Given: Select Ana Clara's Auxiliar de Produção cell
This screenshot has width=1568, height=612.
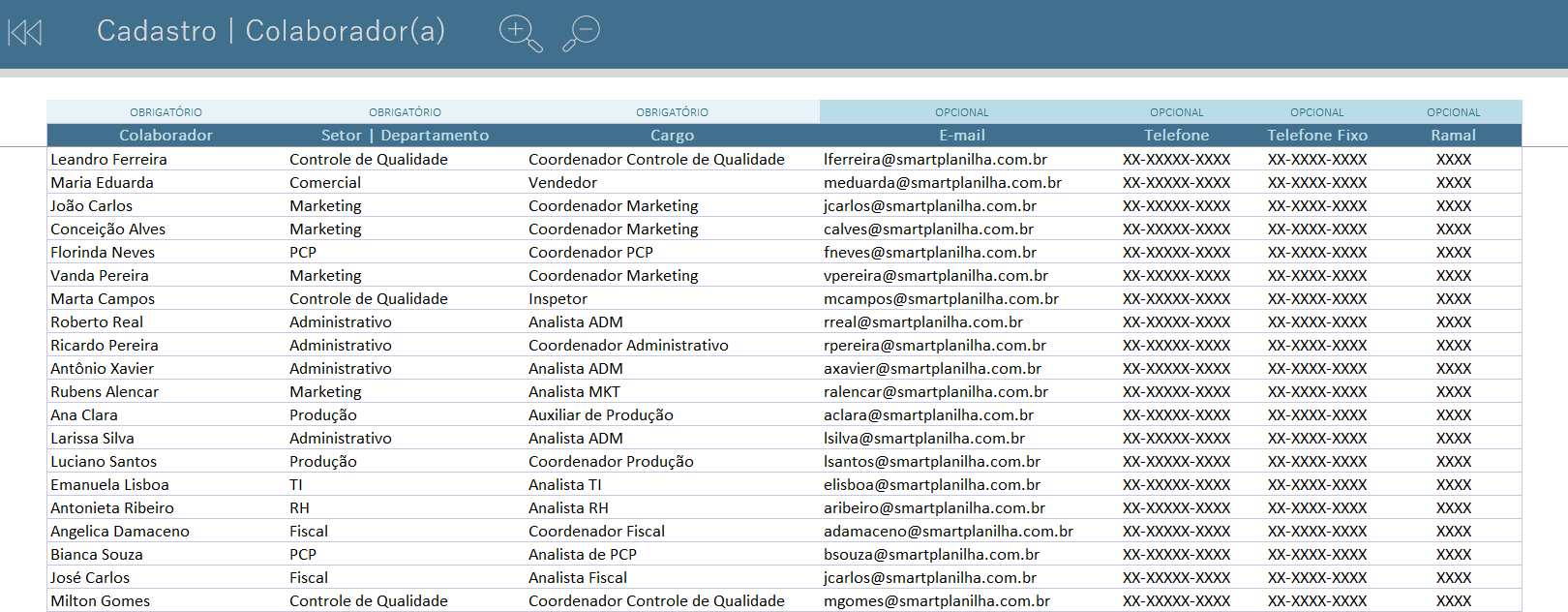Looking at the screenshot, I should 600,415.
